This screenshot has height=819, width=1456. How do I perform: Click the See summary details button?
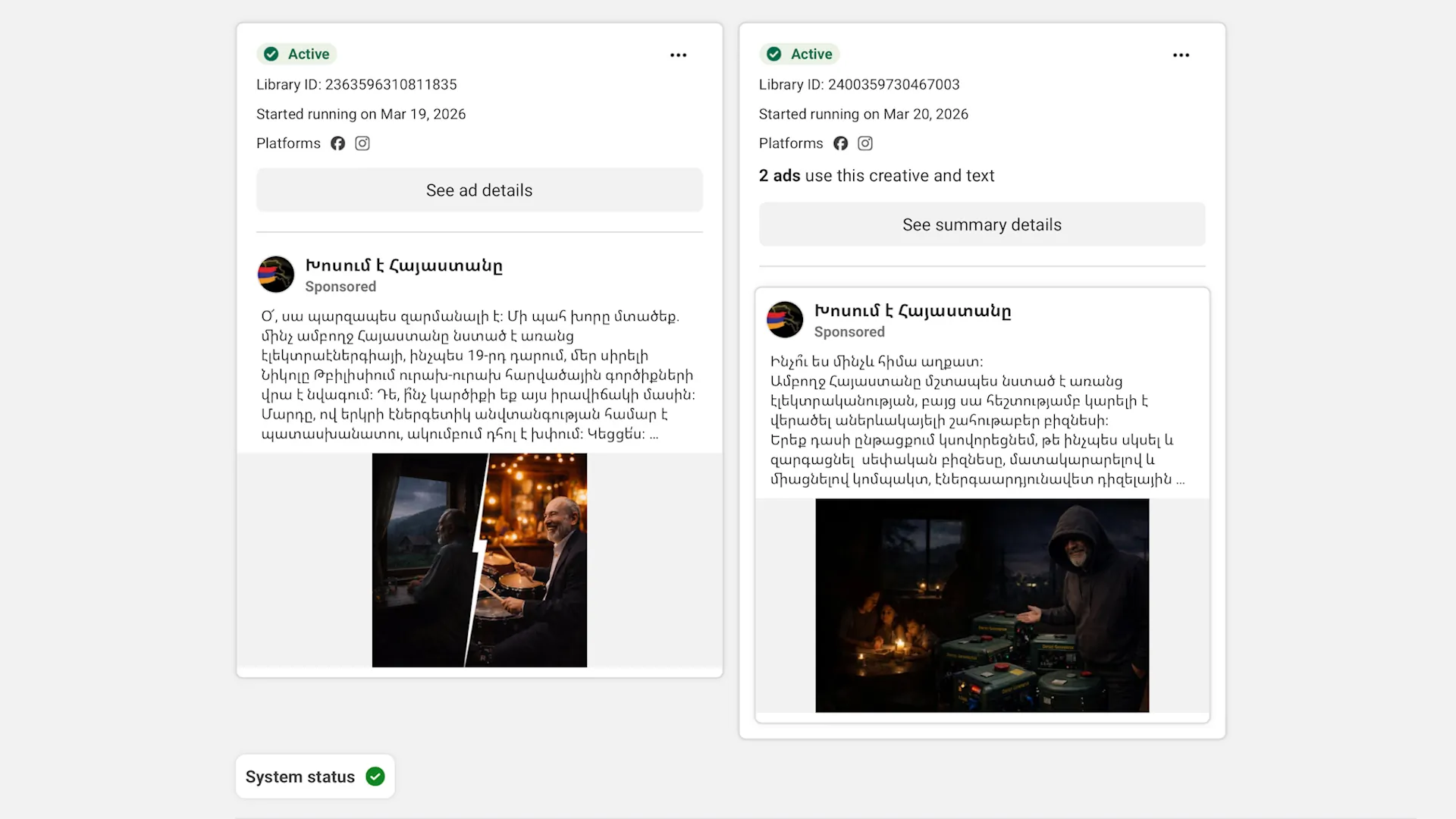coord(982,224)
